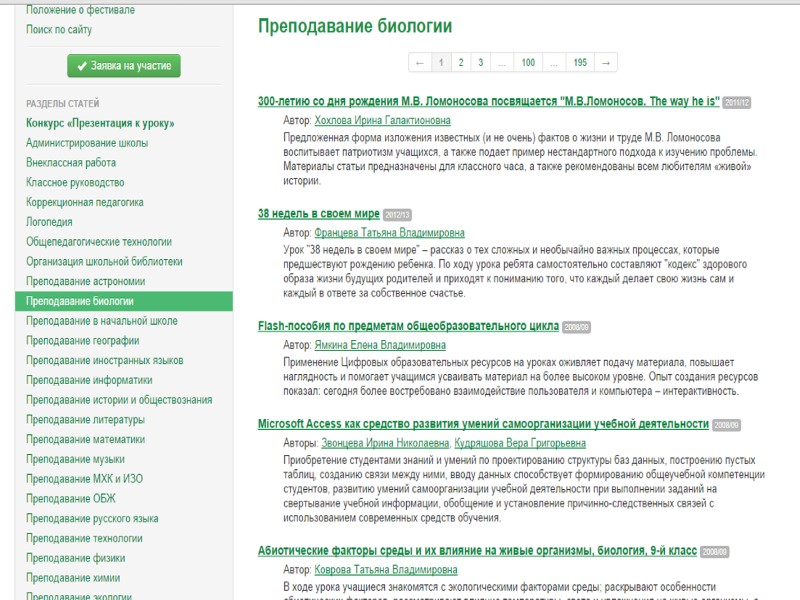The width and height of the screenshot is (800, 600).
Task: Open 'Преподавание литературы' section
Action: pyautogui.click(x=85, y=420)
